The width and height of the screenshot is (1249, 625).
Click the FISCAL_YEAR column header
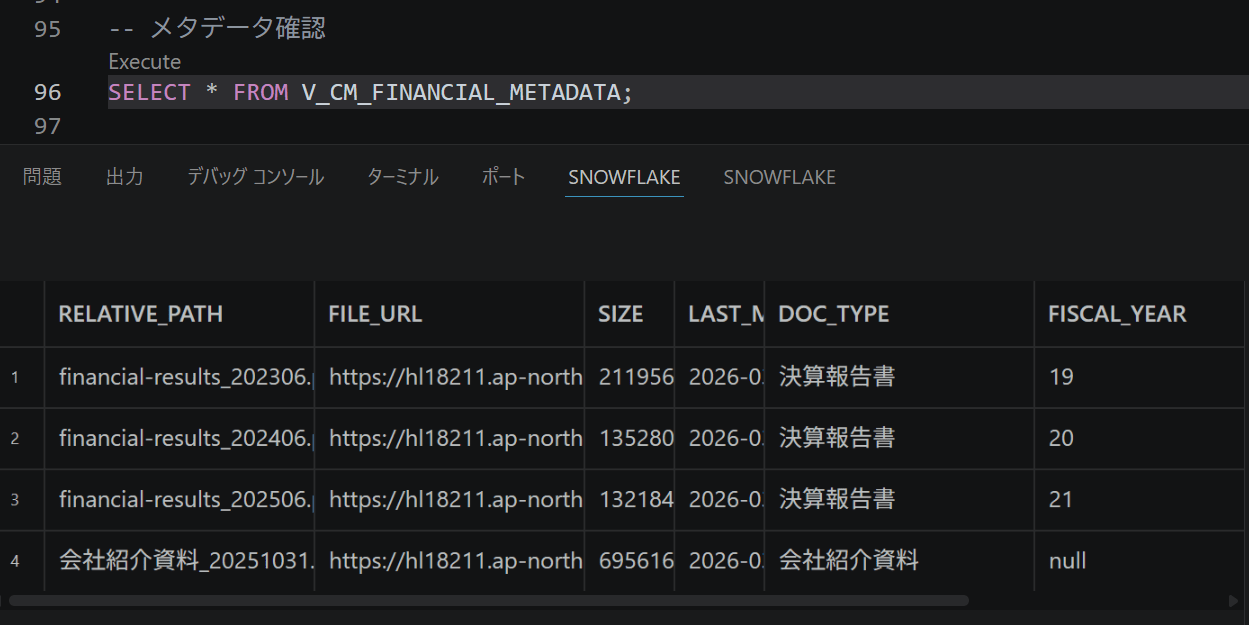[x=1117, y=314]
